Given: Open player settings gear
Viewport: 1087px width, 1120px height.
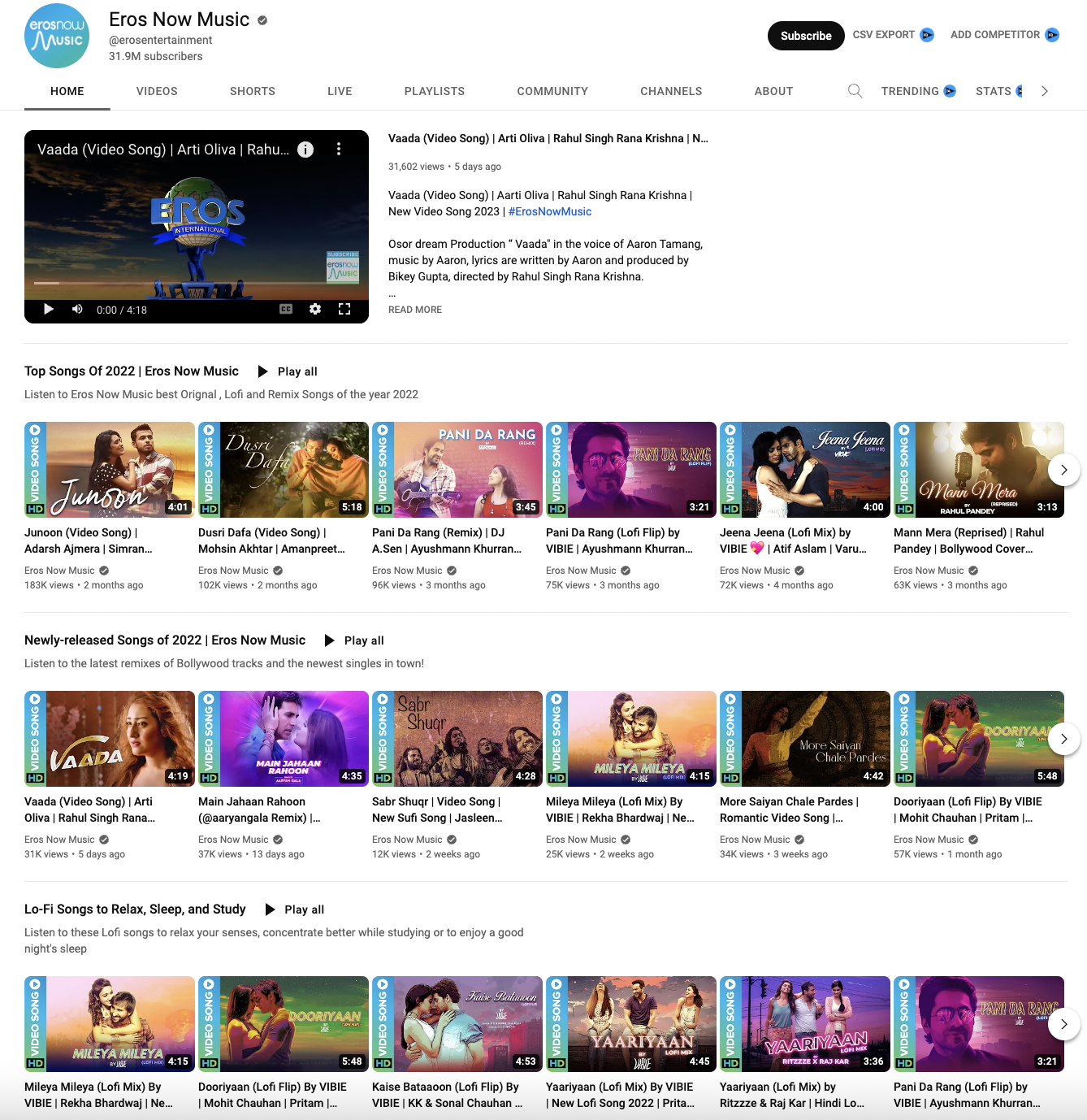Looking at the screenshot, I should [x=315, y=309].
